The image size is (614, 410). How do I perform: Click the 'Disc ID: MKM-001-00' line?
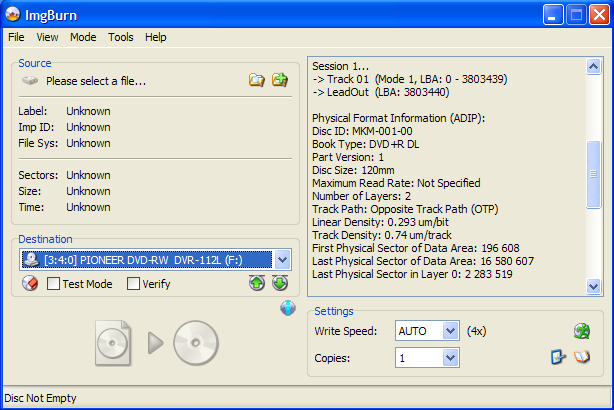pyautogui.click(x=362, y=131)
